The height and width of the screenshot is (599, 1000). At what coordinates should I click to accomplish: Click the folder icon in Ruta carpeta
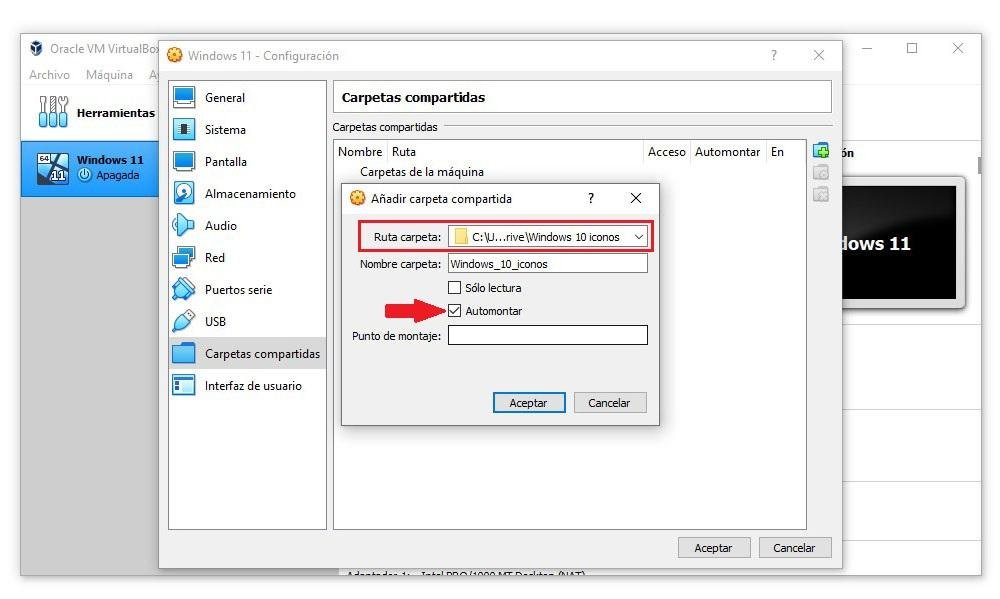click(460, 237)
